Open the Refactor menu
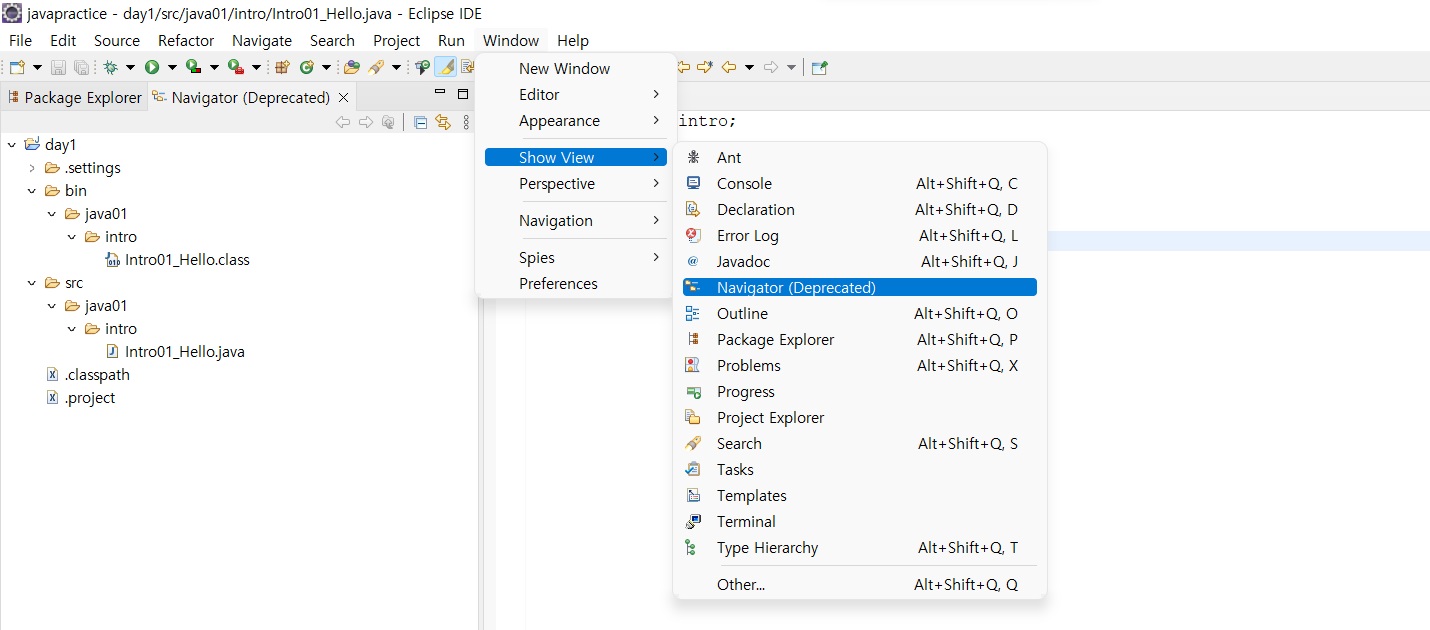 click(x=186, y=41)
